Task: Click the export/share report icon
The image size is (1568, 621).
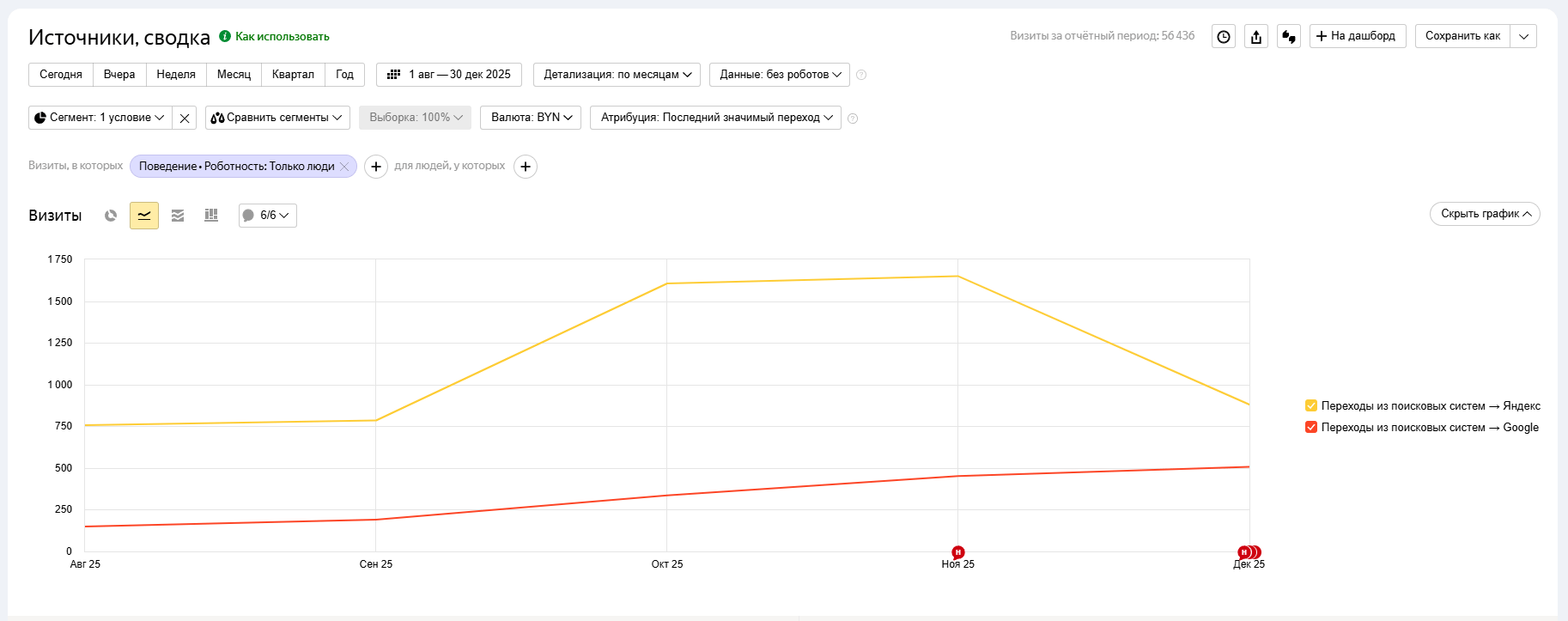Action: [x=1256, y=36]
